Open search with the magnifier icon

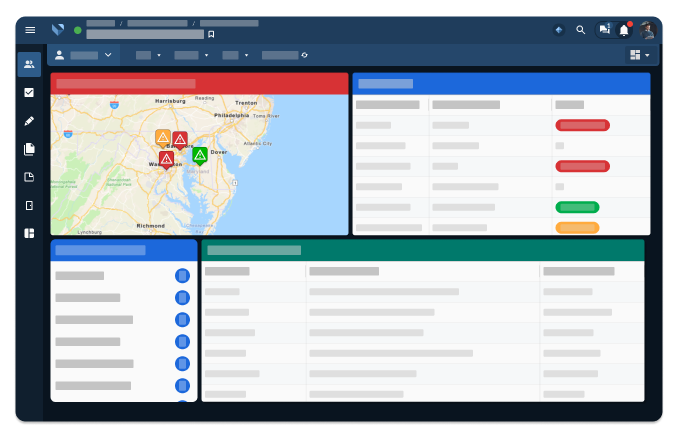point(580,30)
